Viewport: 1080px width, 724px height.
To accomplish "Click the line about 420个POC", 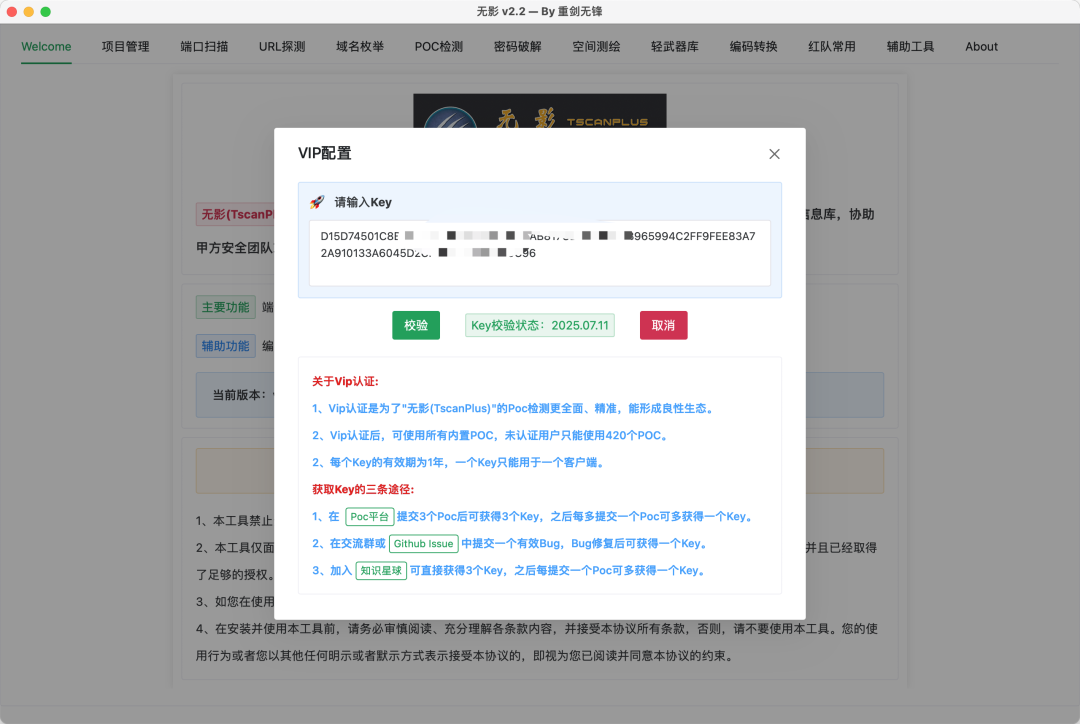I will tap(492, 435).
